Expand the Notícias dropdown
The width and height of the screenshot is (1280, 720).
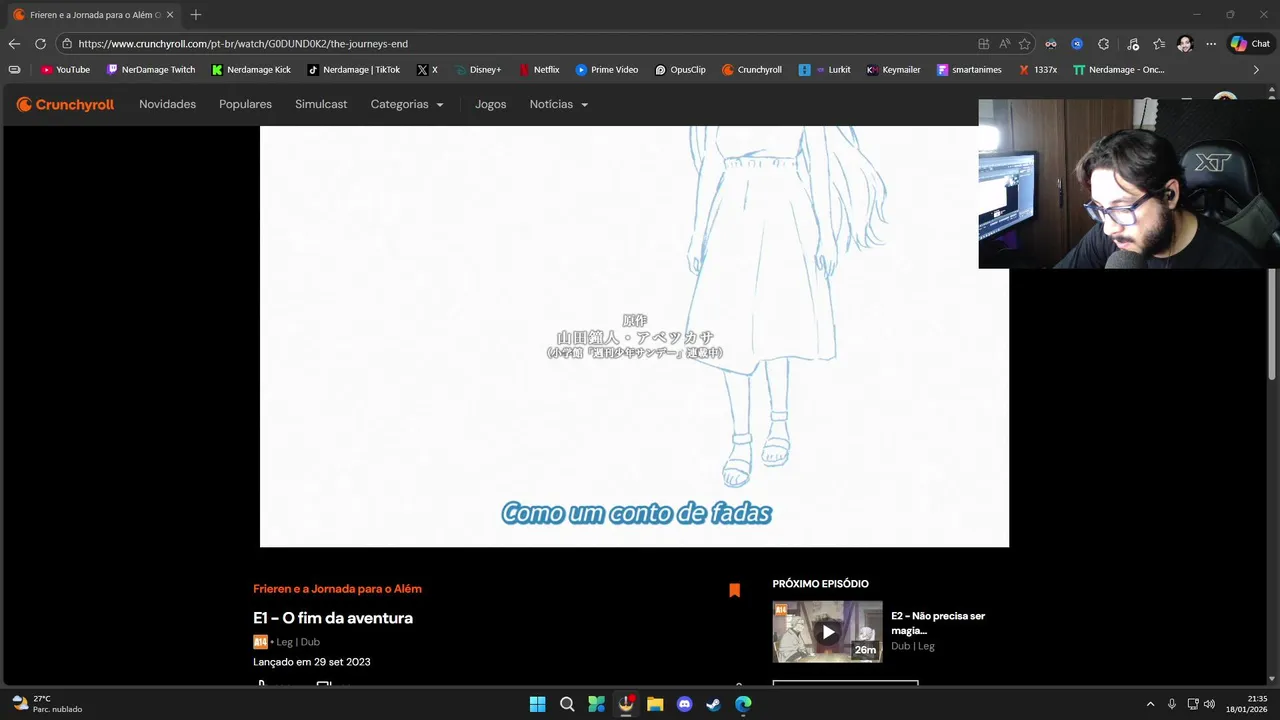tap(559, 104)
